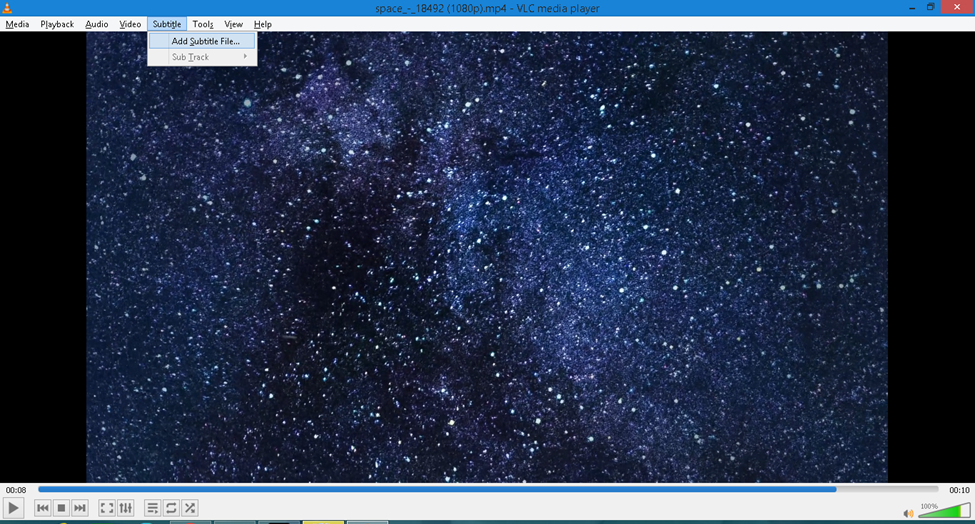The width and height of the screenshot is (975, 524).
Task: Click the elapsed time 00:08 label
Action: (16, 490)
